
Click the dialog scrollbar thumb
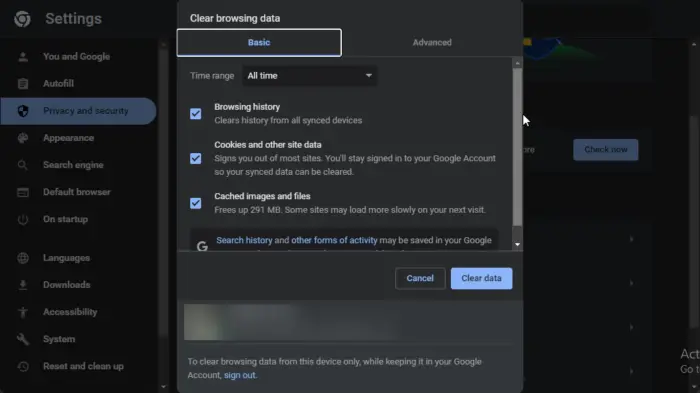pos(517,147)
